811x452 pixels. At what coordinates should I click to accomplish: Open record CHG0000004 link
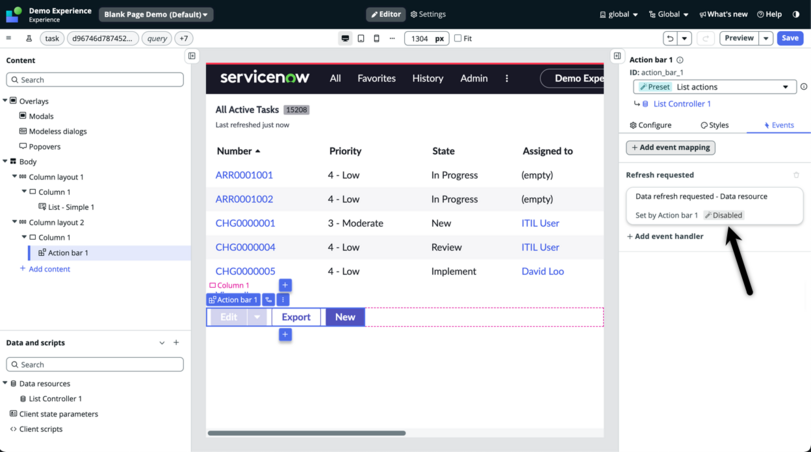pos(245,247)
